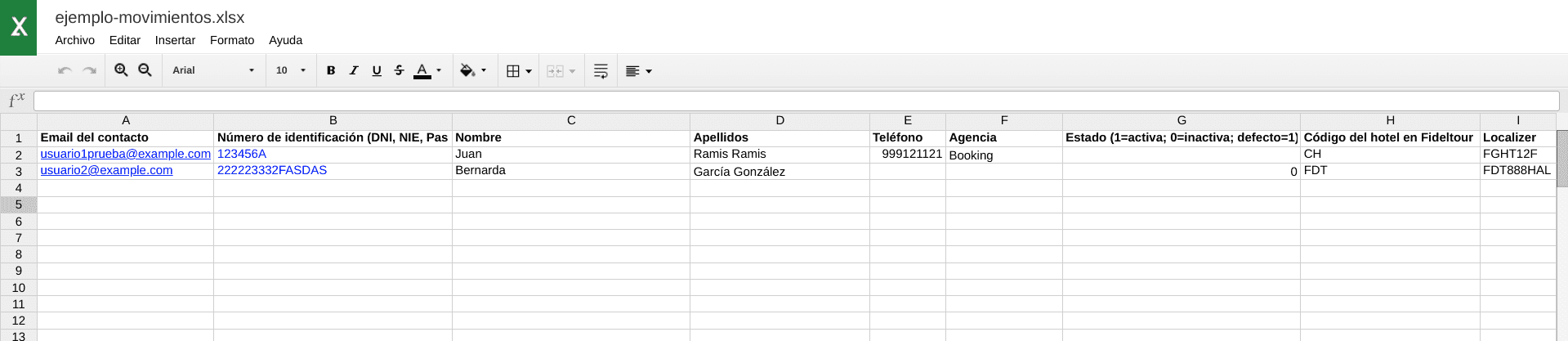Screen dimensions: 1568x341
Task: Open the font size 10 dropdown
Action: click(290, 70)
